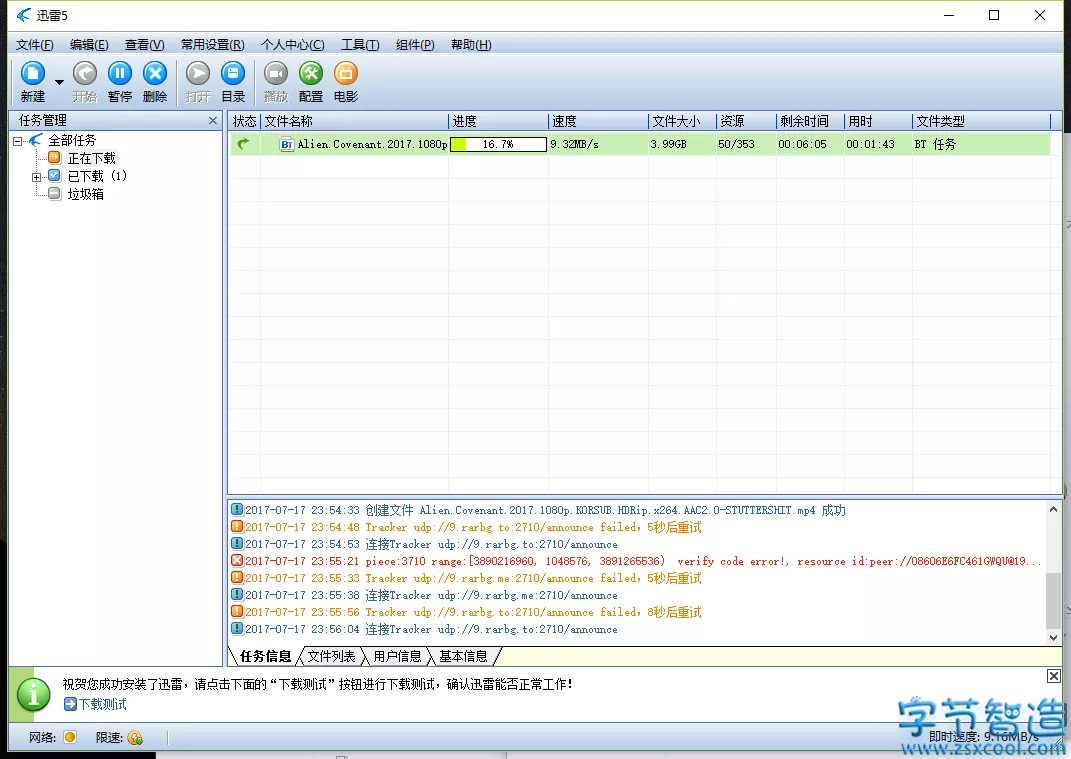Click the green info icon in banner
Image resolution: width=1071 pixels, height=759 pixels.
tap(33, 695)
